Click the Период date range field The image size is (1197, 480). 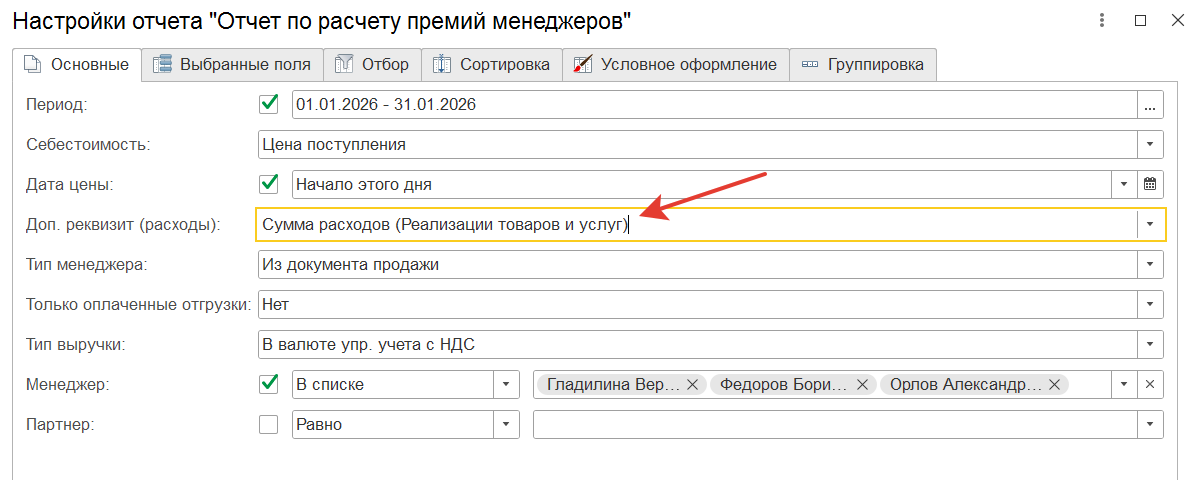(715, 105)
